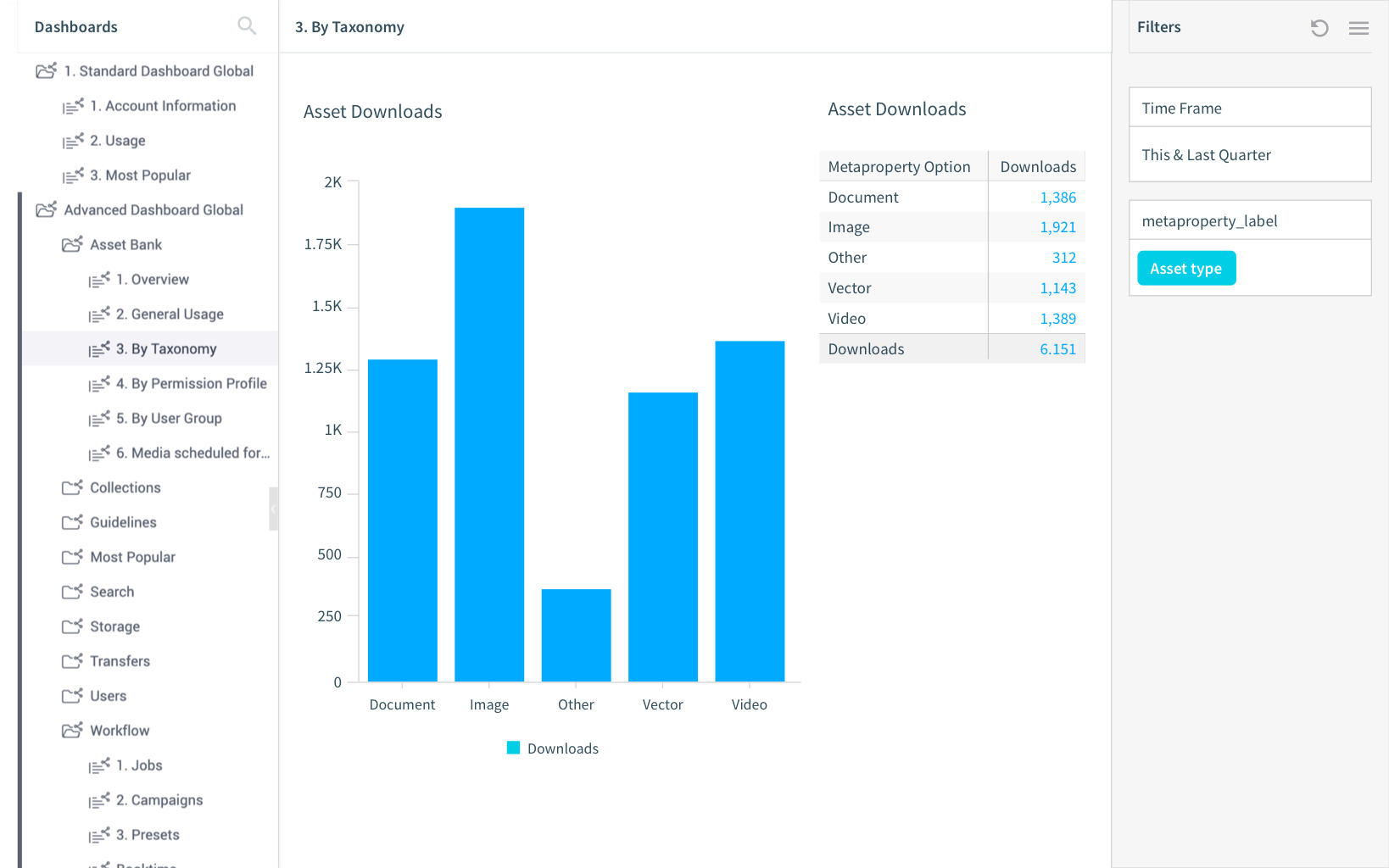The width and height of the screenshot is (1389, 868).
Task: Click the reset icon in the Filters panel
Action: [1319, 27]
